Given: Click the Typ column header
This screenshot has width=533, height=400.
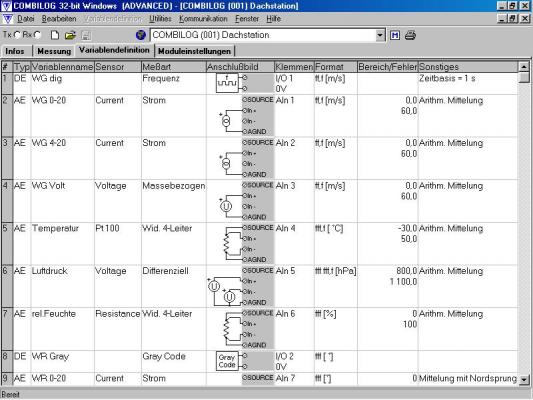Looking at the screenshot, I should [x=22, y=67].
